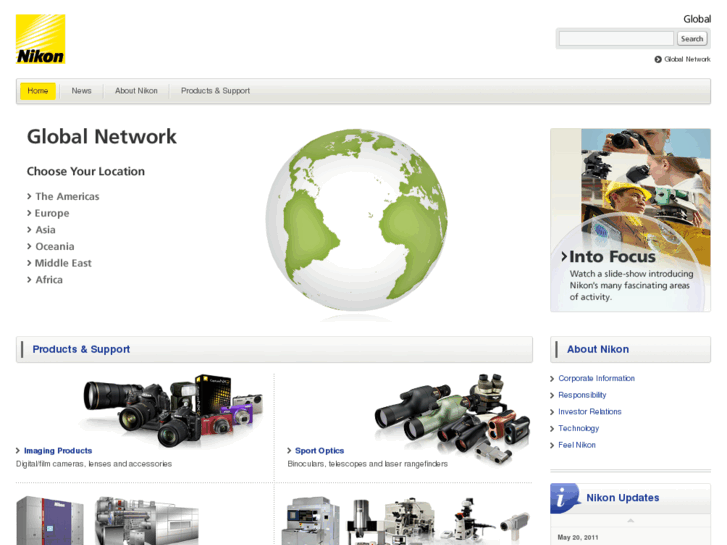Click the chevron beside Feel Nikon
727x545 pixels.
(552, 446)
